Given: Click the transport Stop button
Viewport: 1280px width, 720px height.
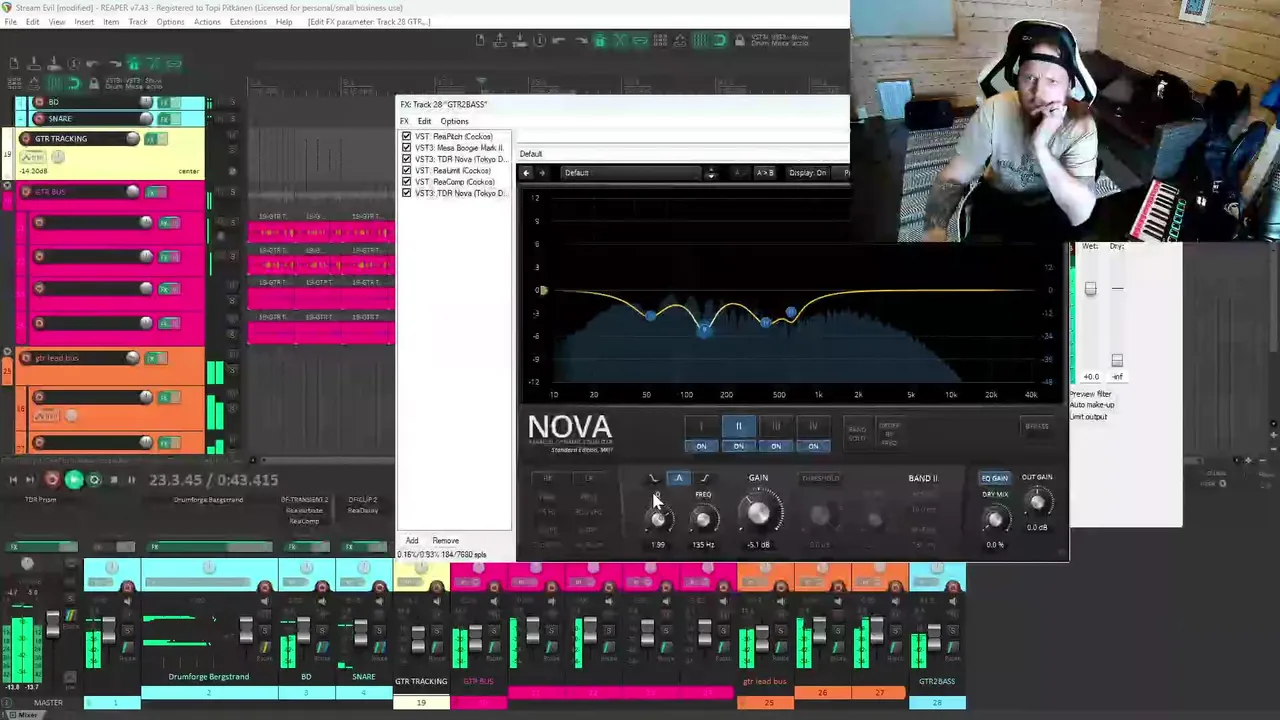Looking at the screenshot, I should [113, 480].
